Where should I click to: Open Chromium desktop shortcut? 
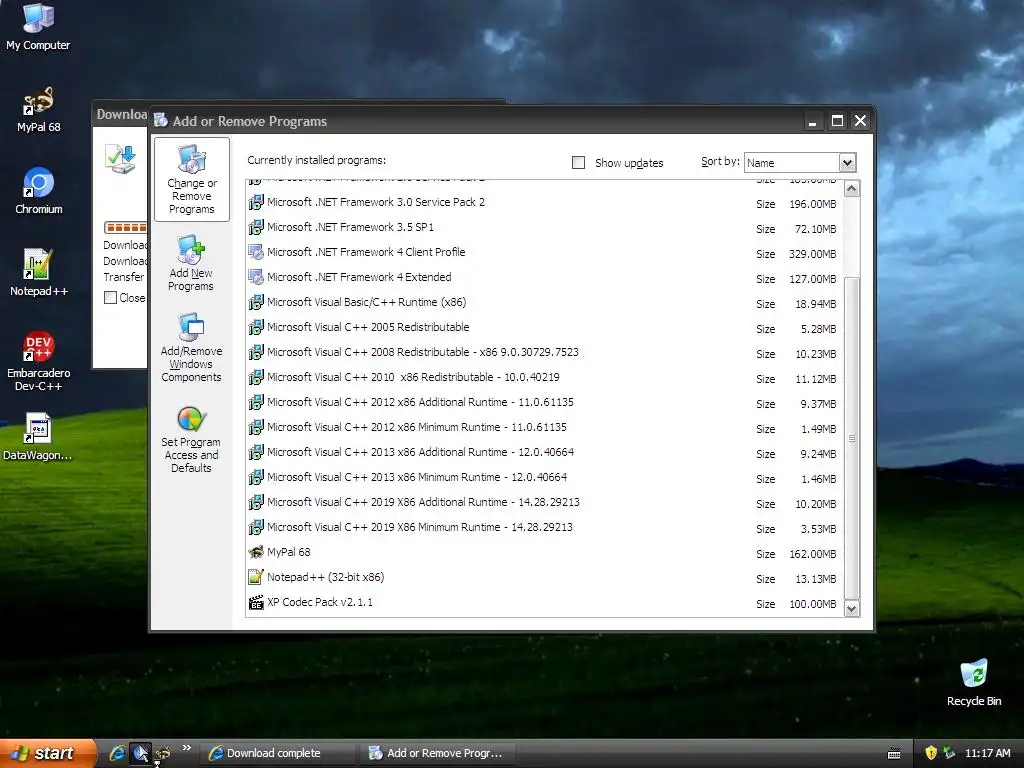click(x=39, y=191)
